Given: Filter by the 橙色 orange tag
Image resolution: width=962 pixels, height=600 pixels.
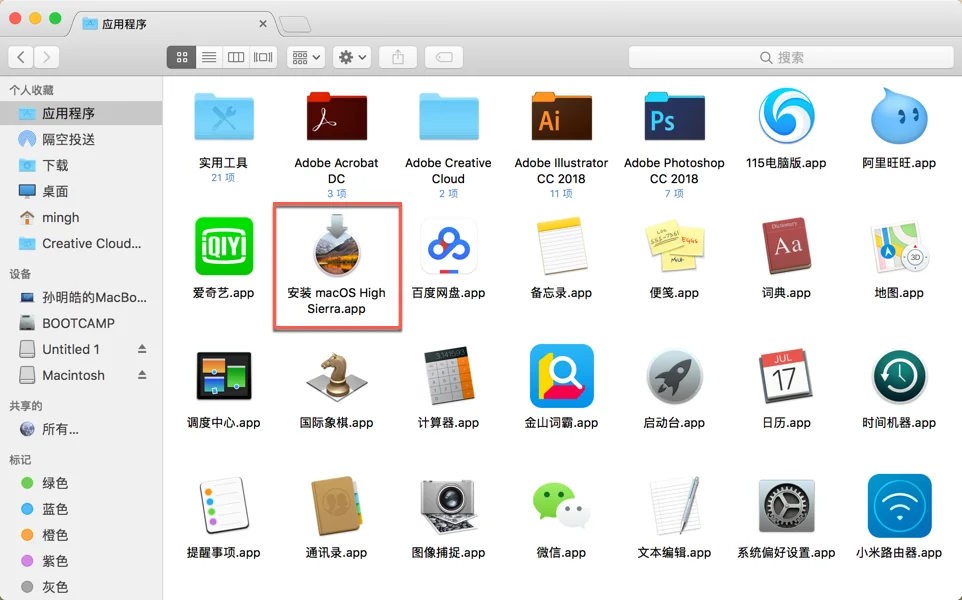Looking at the screenshot, I should [81, 535].
